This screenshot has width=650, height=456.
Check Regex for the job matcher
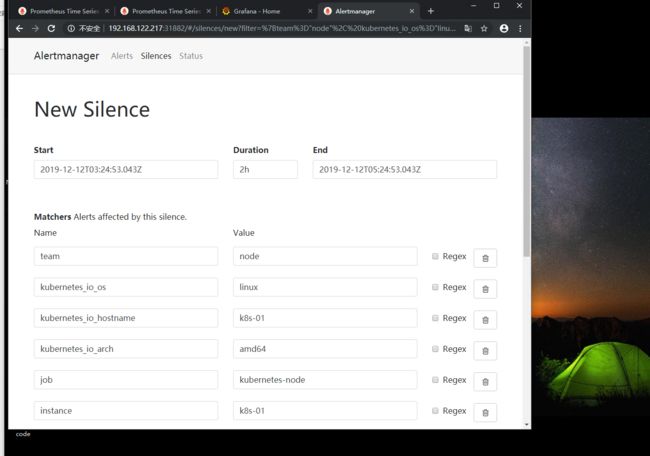click(x=435, y=380)
